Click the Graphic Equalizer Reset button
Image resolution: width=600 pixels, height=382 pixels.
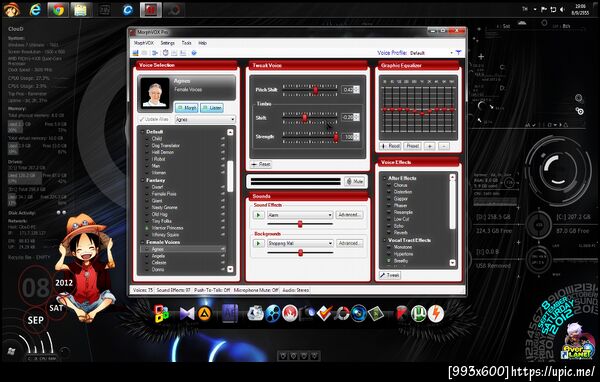[x=390, y=146]
